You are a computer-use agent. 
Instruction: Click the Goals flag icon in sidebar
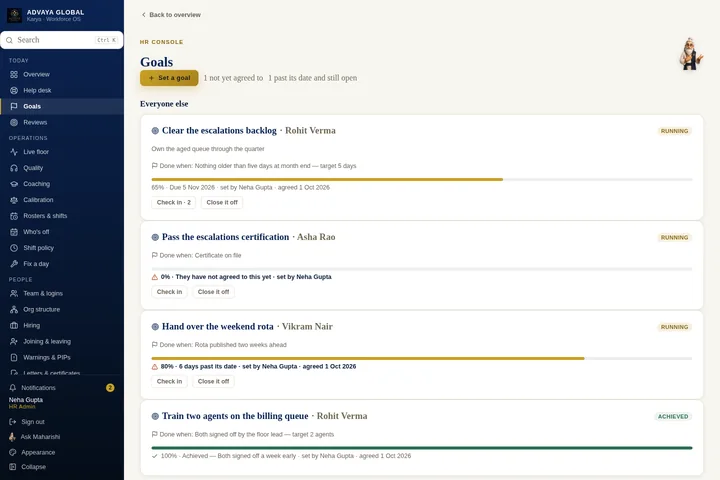coord(14,106)
